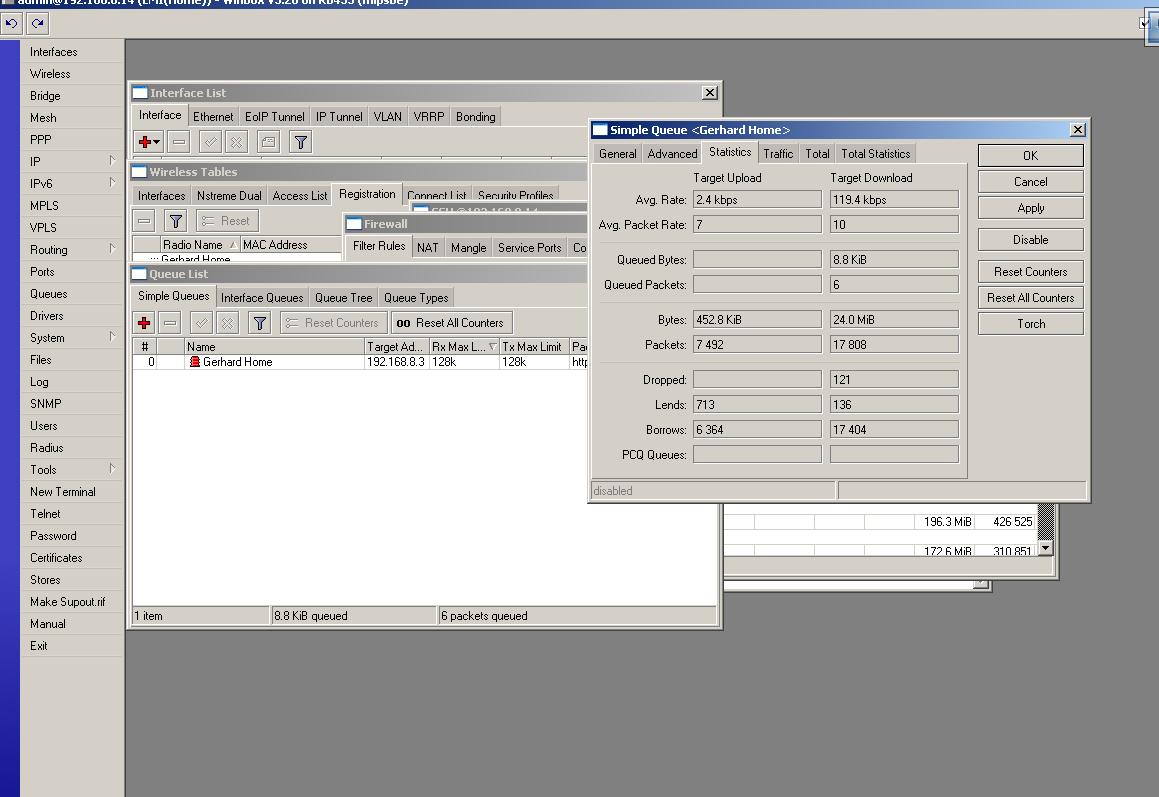
Task: Click the redo arrow in top toolbar
Action: point(38,24)
